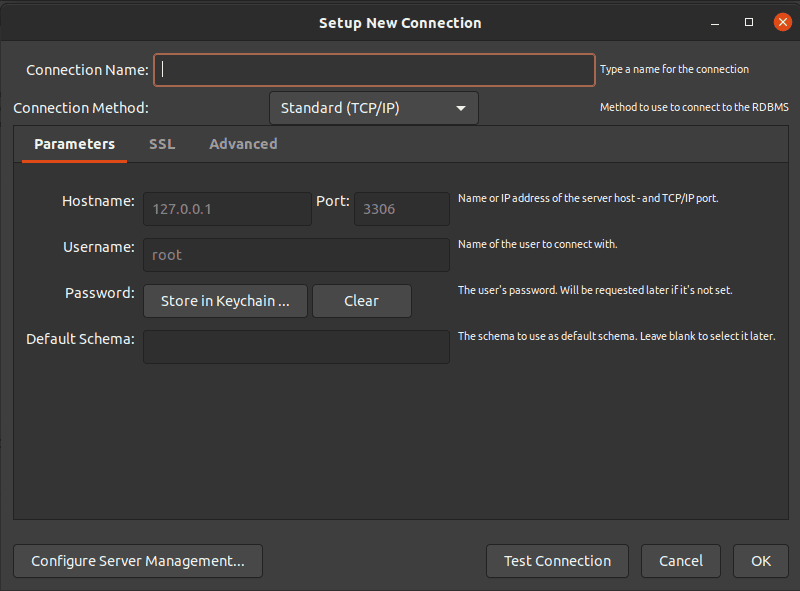Open the Connection Method dropdown

[x=373, y=108]
